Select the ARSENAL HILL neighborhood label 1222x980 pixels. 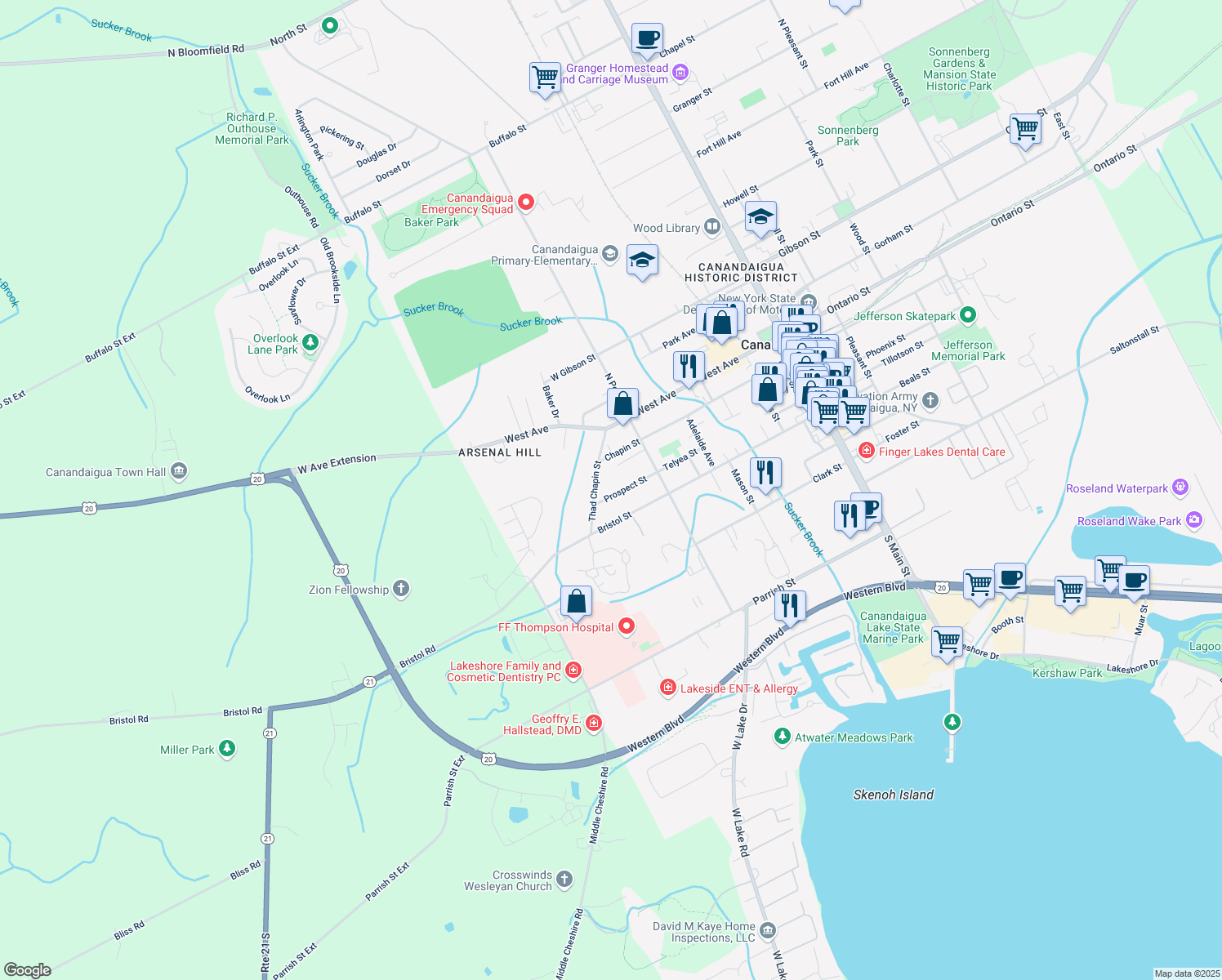500,452
